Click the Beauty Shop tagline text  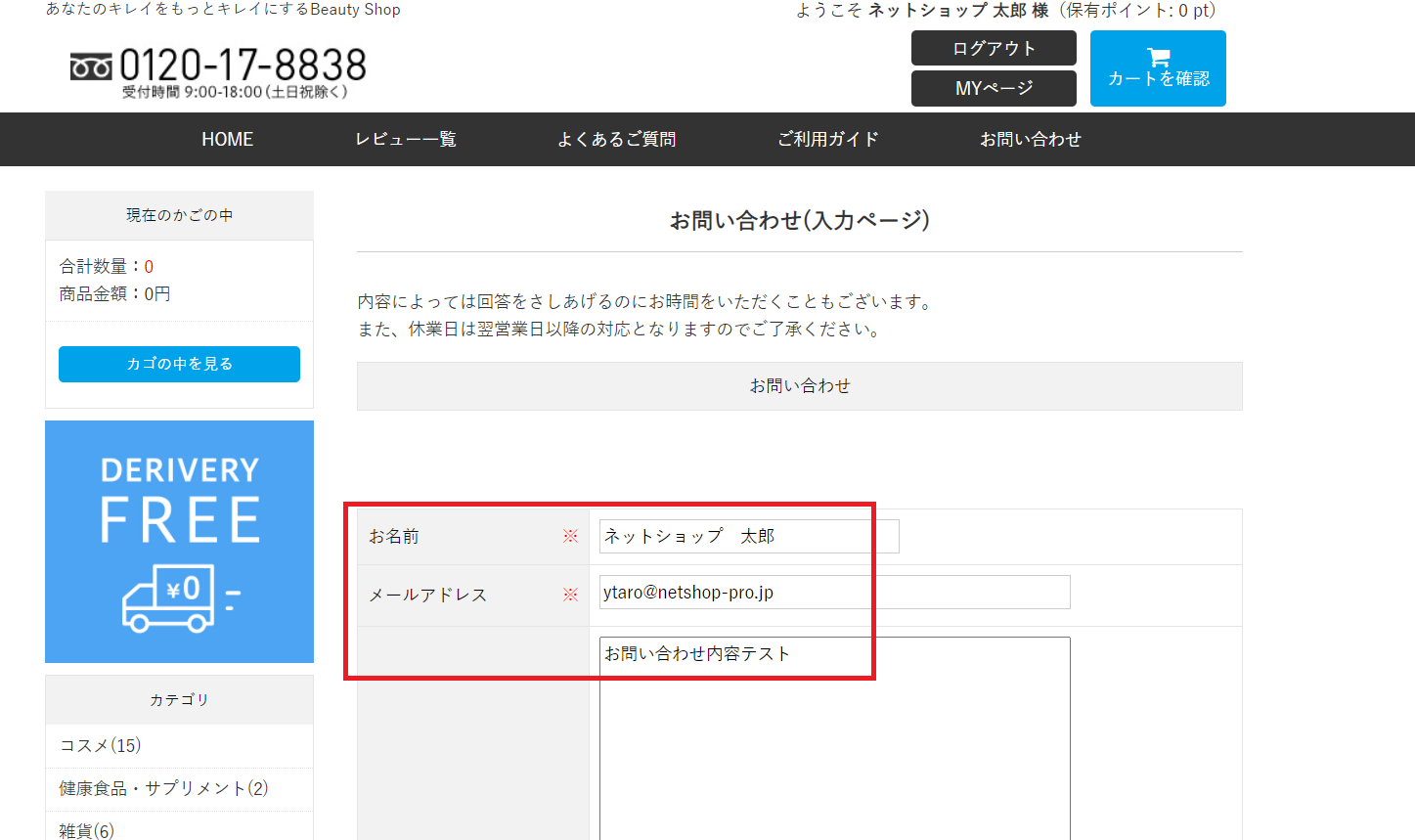point(223,10)
